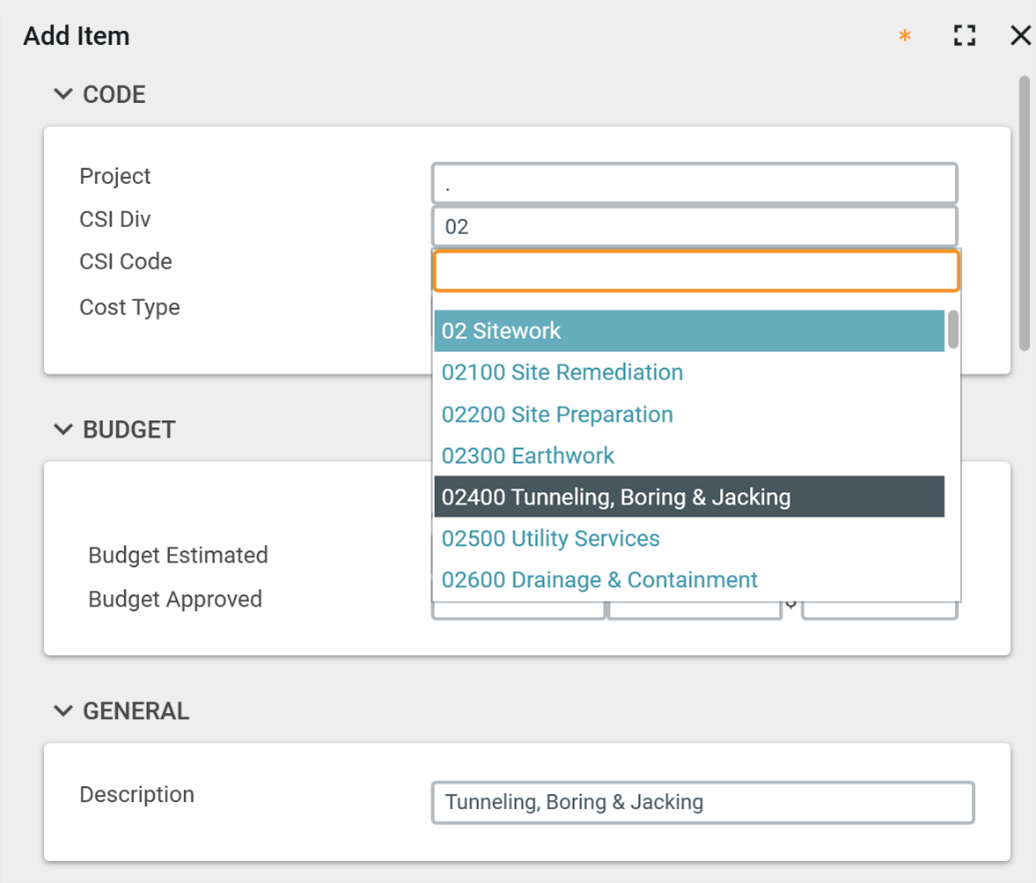1036x883 pixels.
Task: Click the Project input field
Action: [694, 184]
